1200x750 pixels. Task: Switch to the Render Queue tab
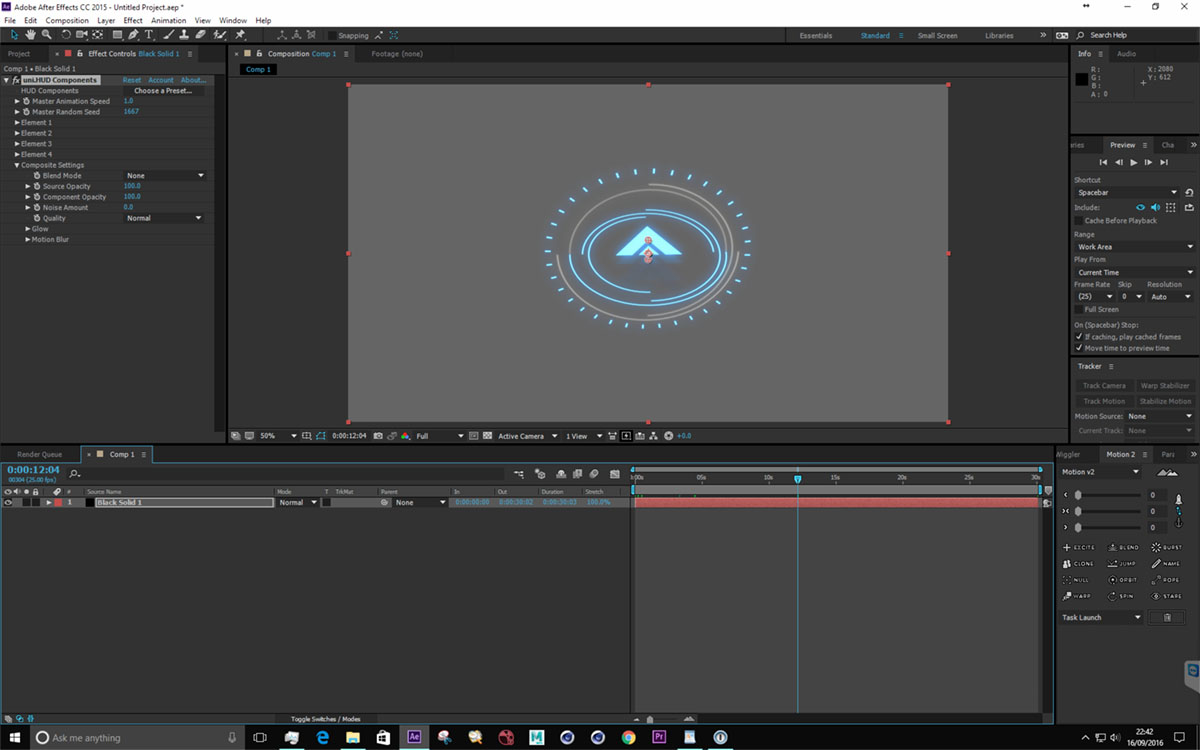tap(39, 454)
